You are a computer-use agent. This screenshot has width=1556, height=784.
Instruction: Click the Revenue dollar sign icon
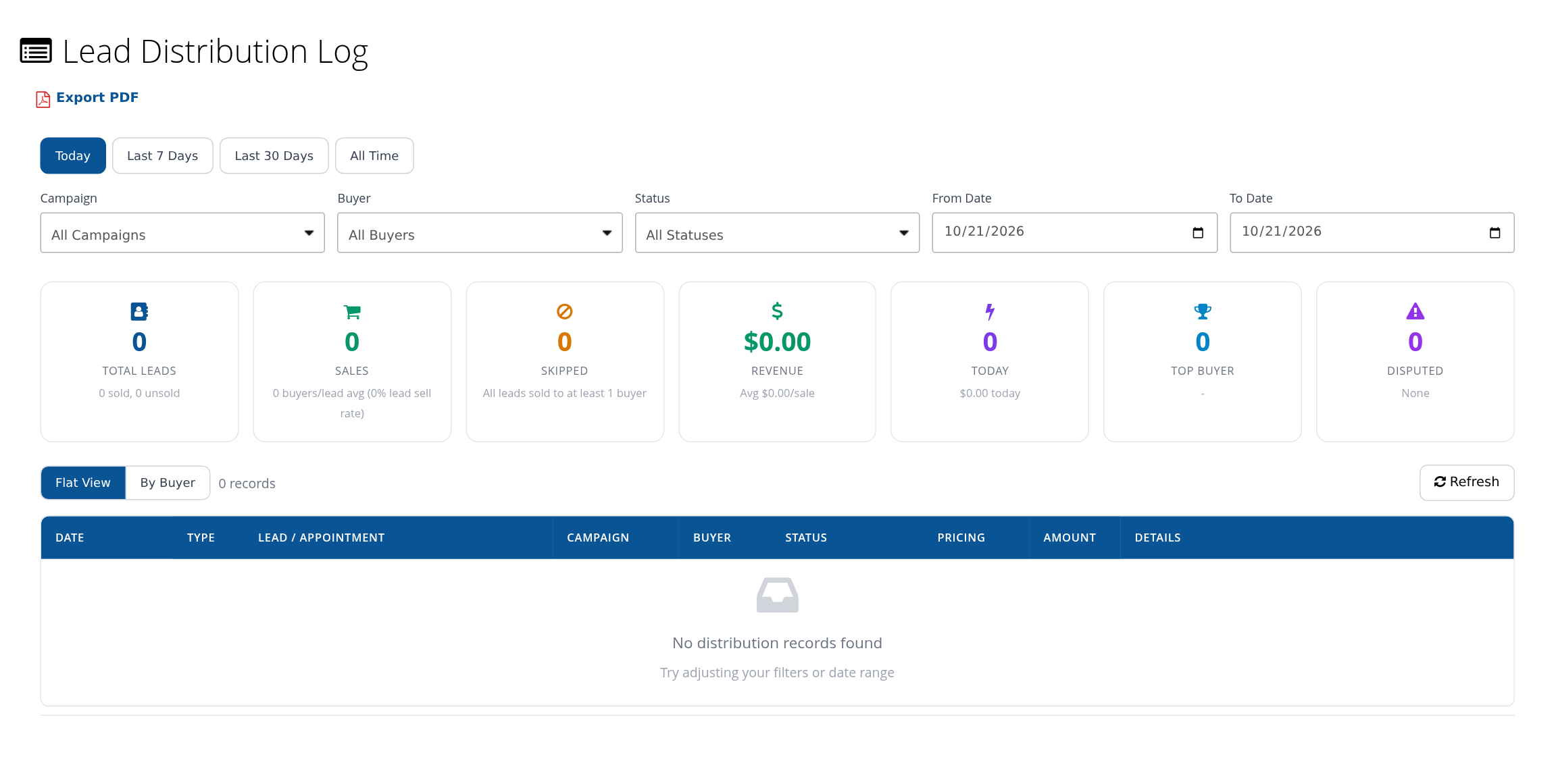click(x=777, y=311)
